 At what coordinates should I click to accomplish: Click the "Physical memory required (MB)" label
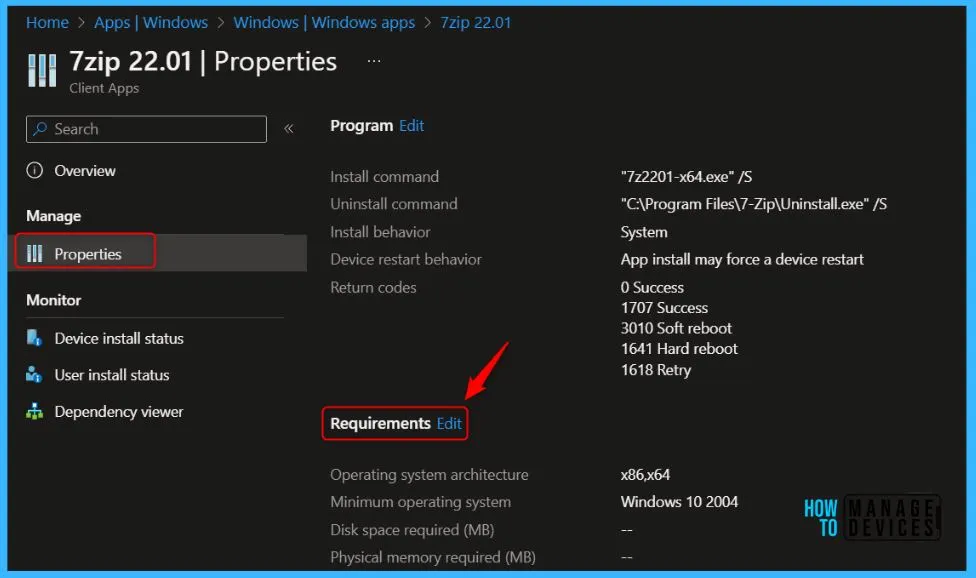[433, 557]
